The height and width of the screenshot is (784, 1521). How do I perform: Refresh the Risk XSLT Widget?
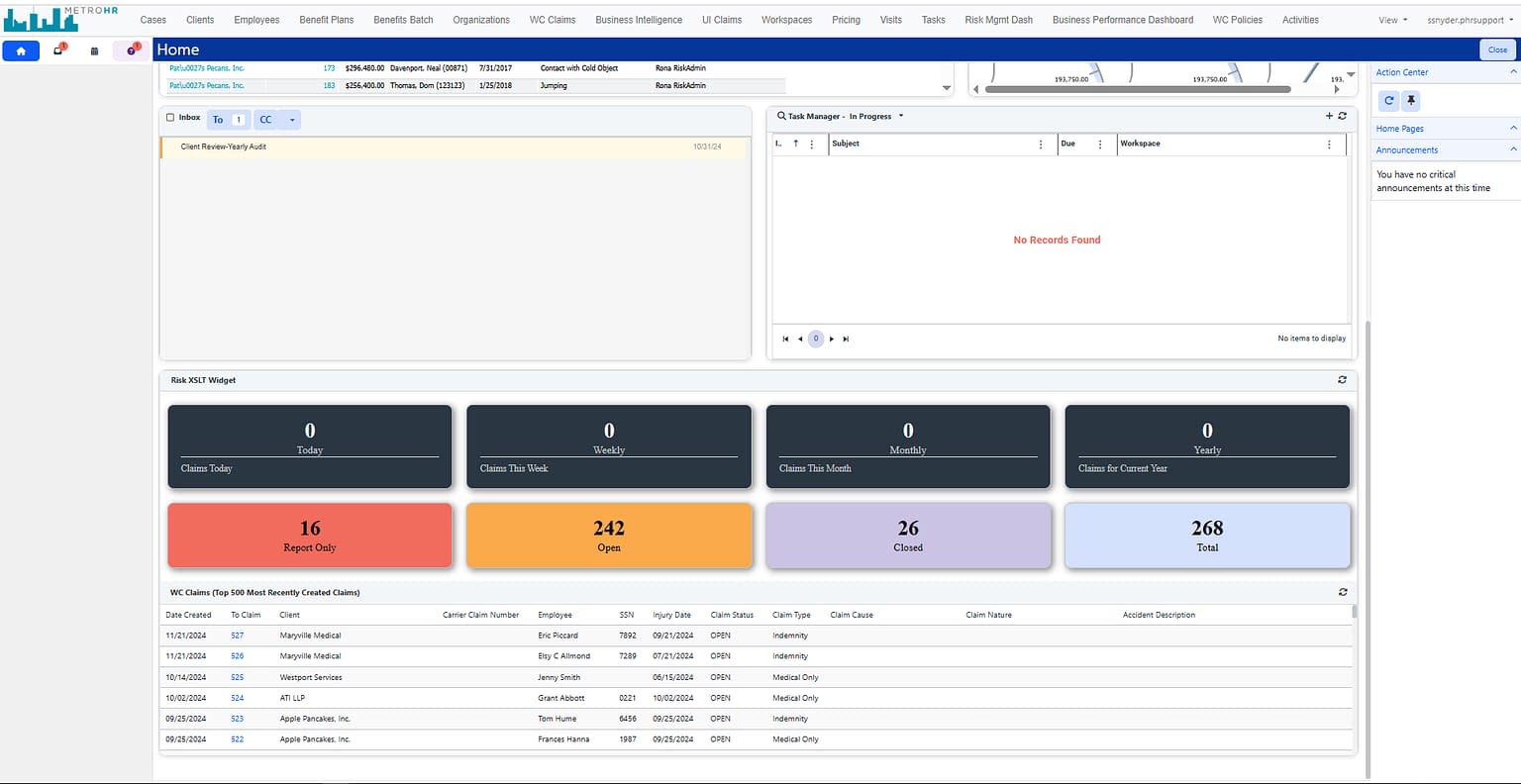pyautogui.click(x=1342, y=379)
